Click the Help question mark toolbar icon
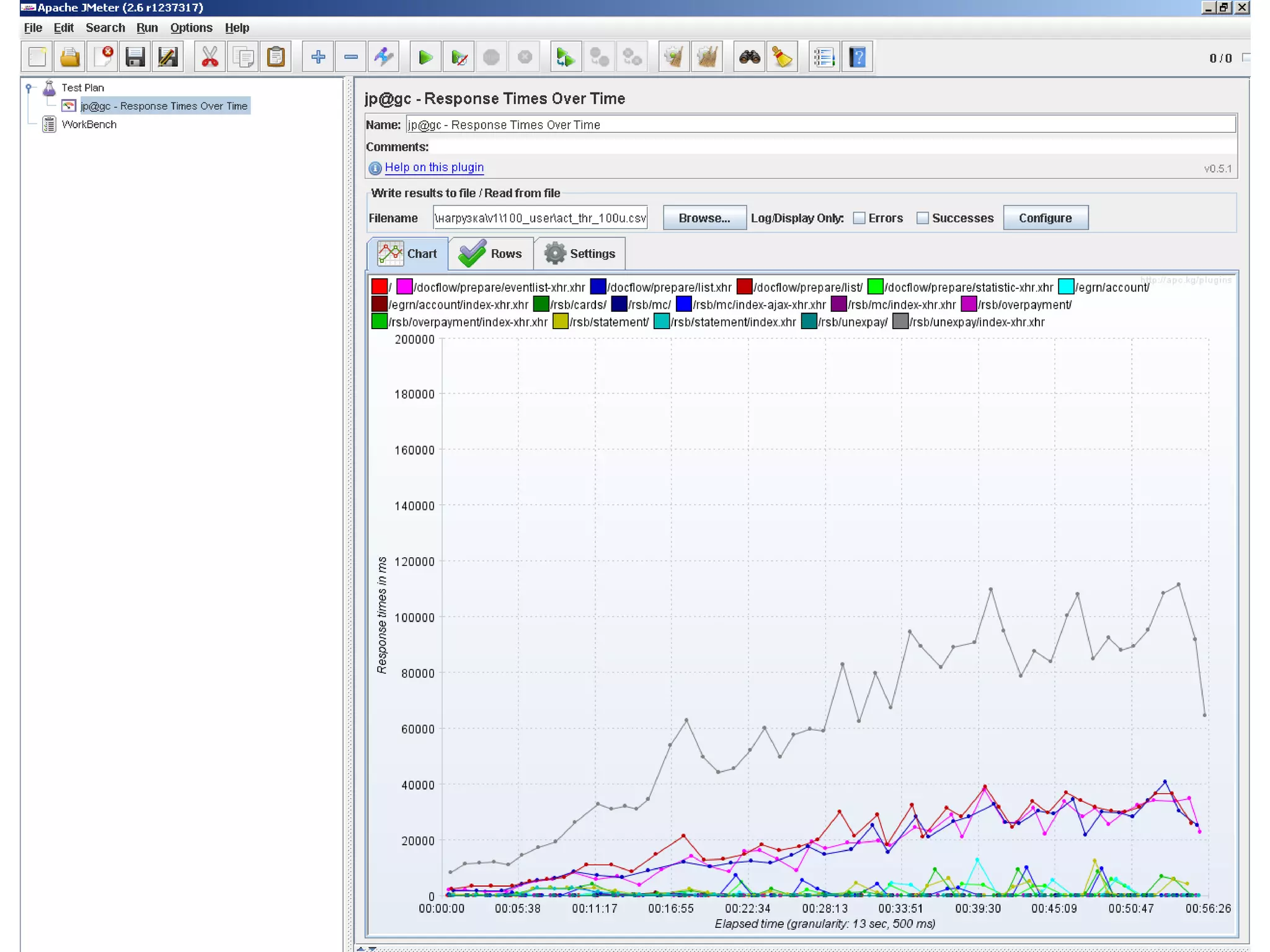 tap(858, 58)
